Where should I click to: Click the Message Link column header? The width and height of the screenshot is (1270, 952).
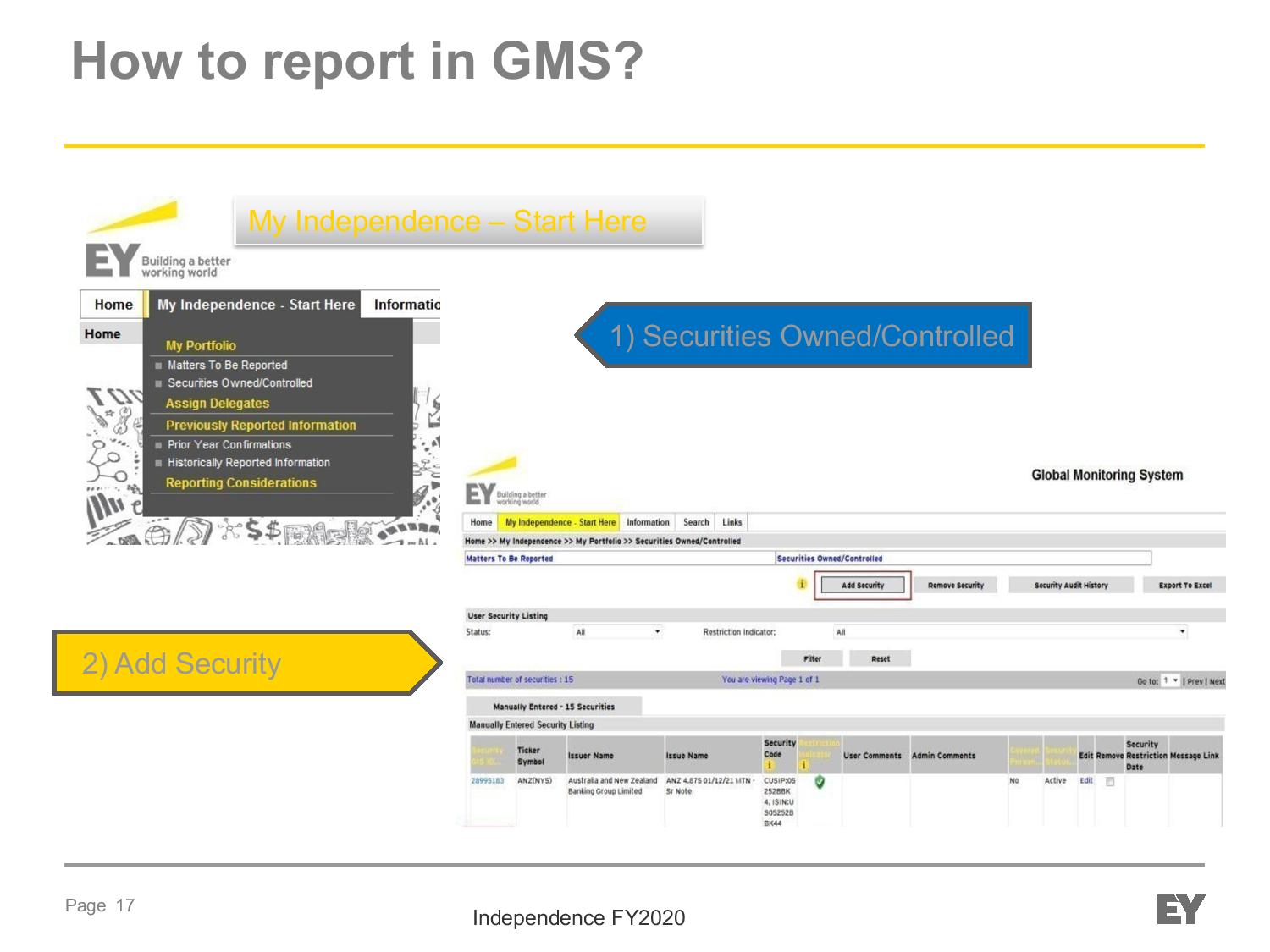(x=1194, y=756)
